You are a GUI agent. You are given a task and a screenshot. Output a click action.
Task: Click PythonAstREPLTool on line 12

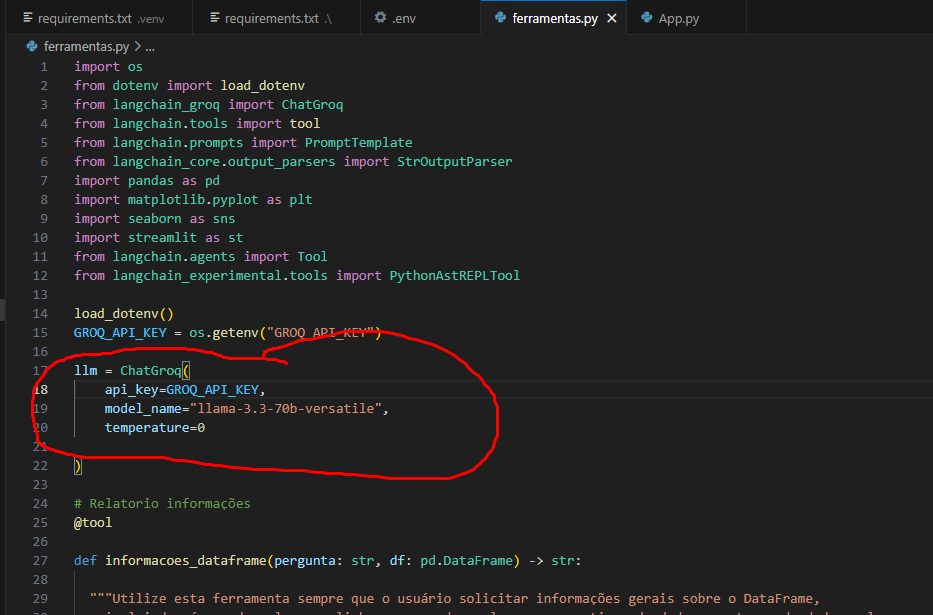point(455,276)
